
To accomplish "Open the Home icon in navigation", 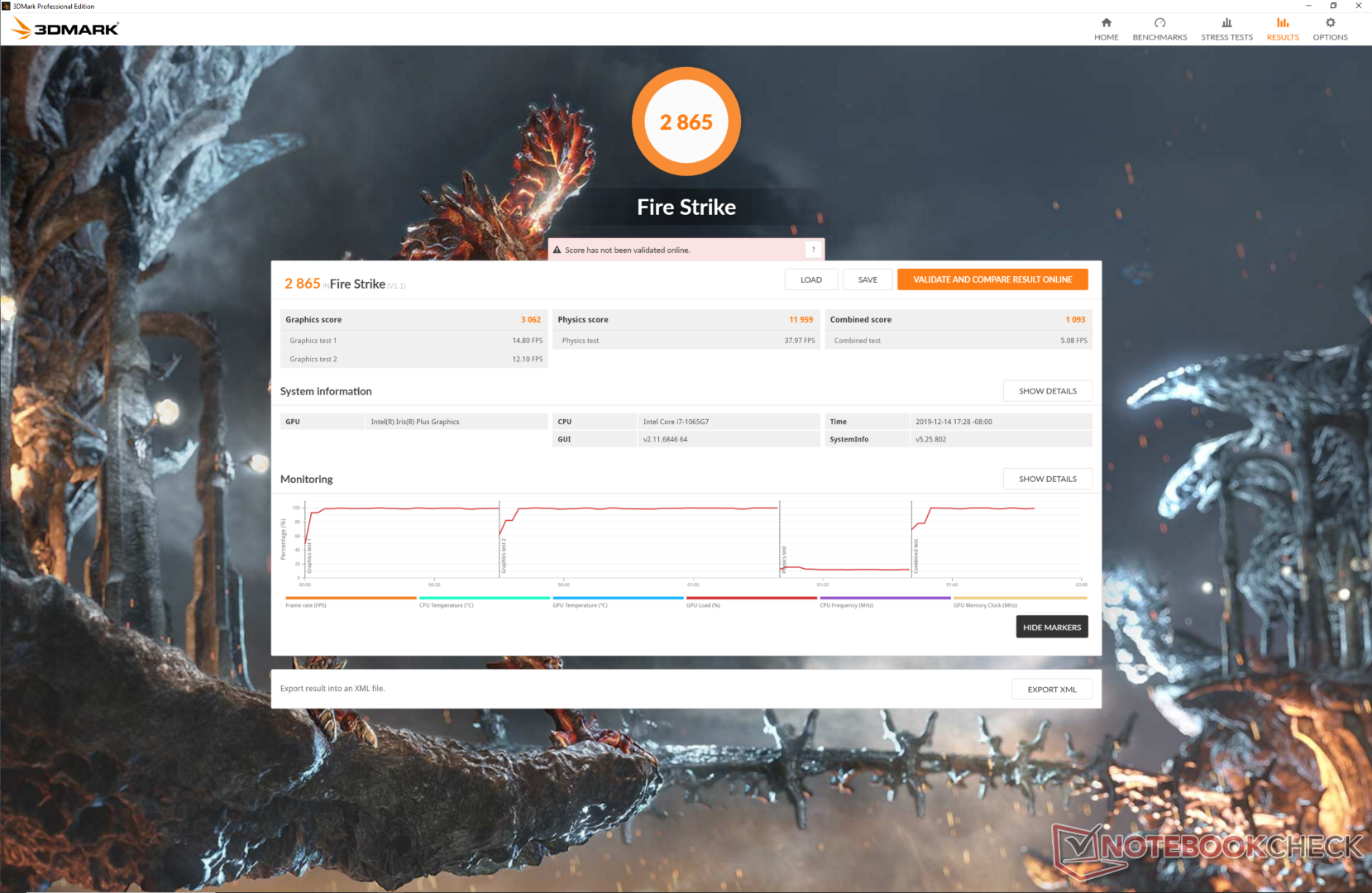I will tap(1106, 22).
